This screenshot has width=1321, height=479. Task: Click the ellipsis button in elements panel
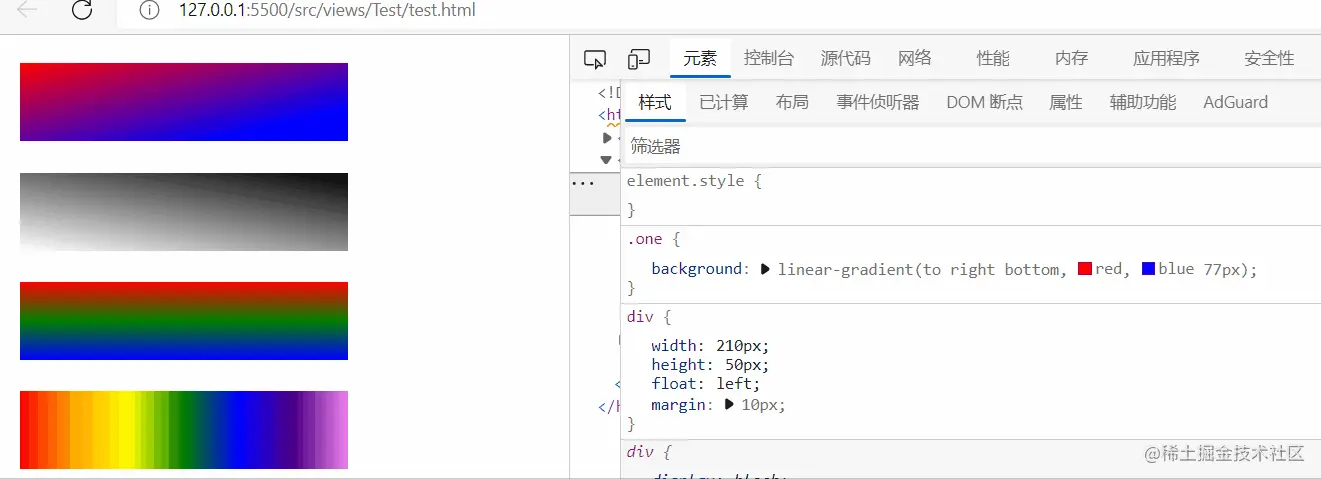[582, 183]
